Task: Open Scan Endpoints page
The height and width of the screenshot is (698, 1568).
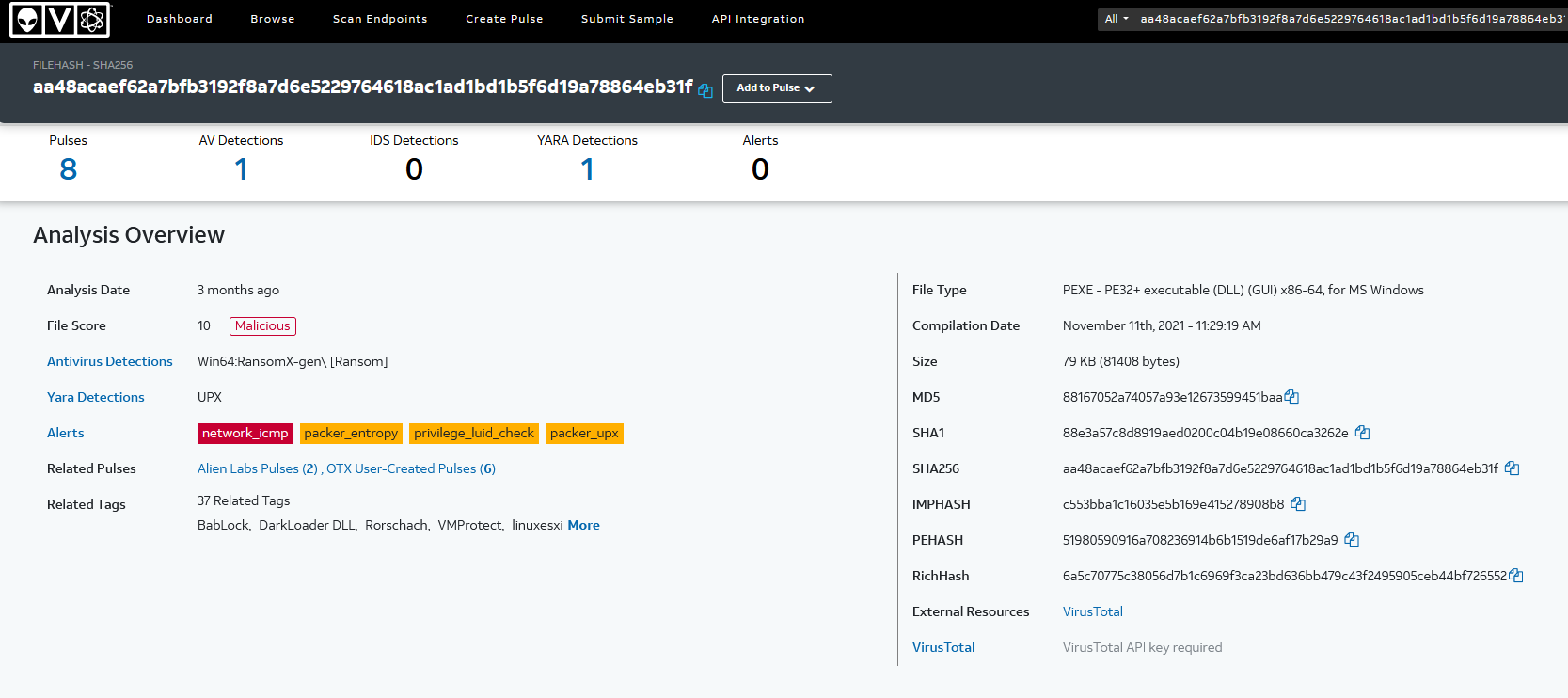Action: pos(380,19)
